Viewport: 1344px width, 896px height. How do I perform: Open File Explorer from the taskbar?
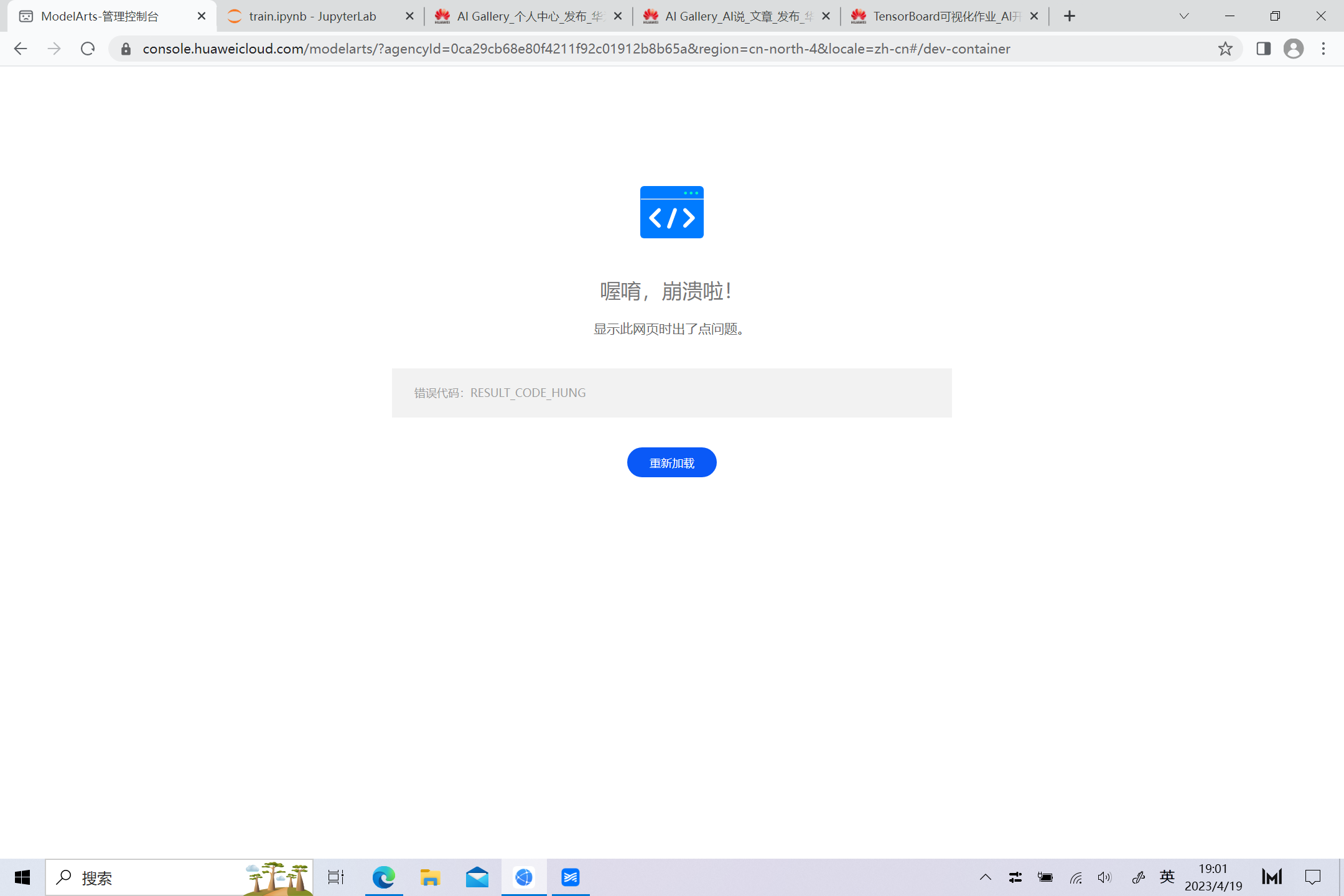tap(430, 877)
